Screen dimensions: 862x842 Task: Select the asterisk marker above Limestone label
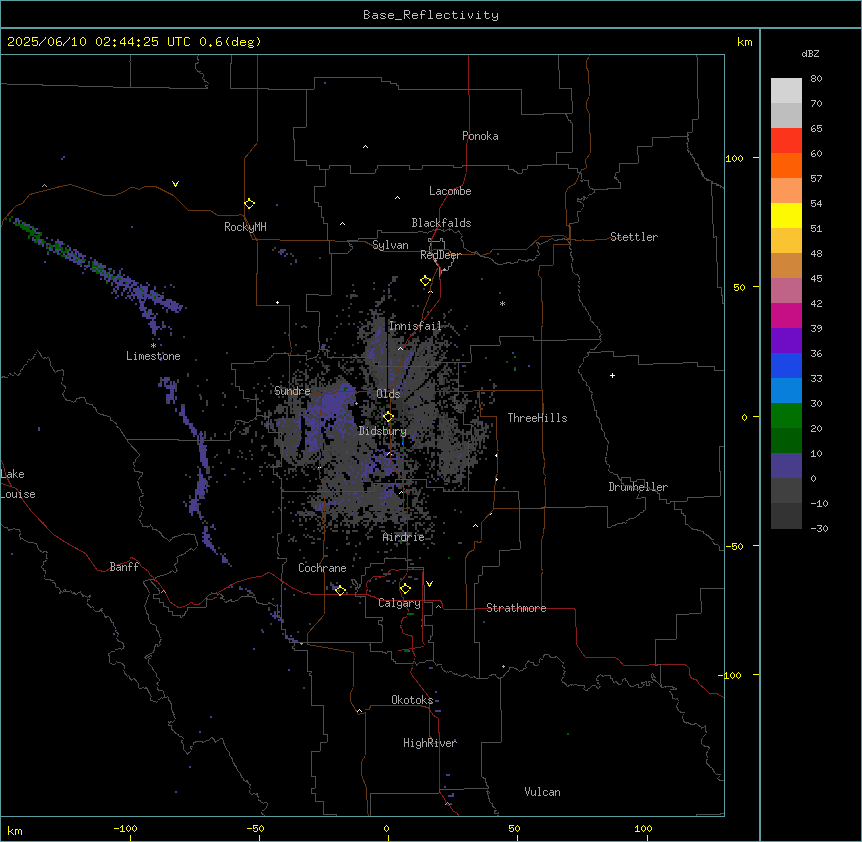click(153, 346)
